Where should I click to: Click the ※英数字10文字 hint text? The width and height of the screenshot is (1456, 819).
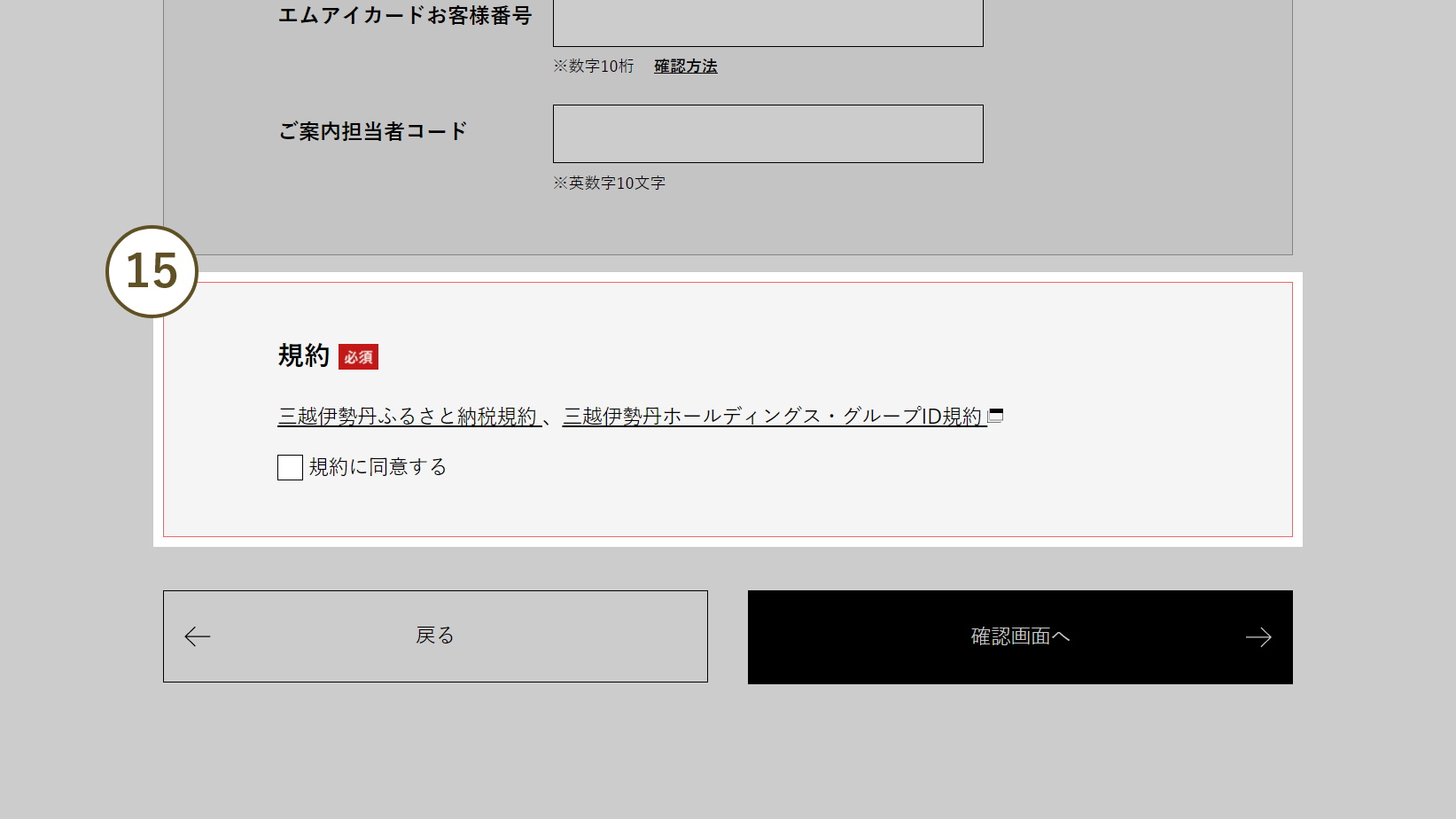point(609,183)
